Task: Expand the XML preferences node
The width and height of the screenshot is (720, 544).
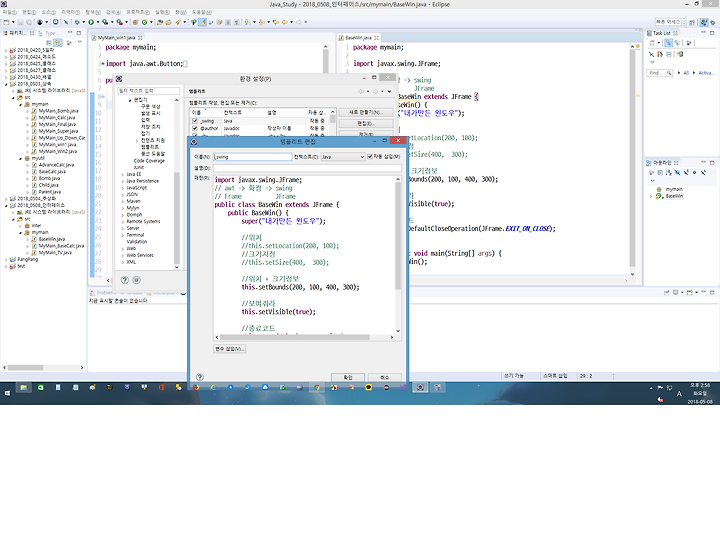Action: click(x=123, y=262)
